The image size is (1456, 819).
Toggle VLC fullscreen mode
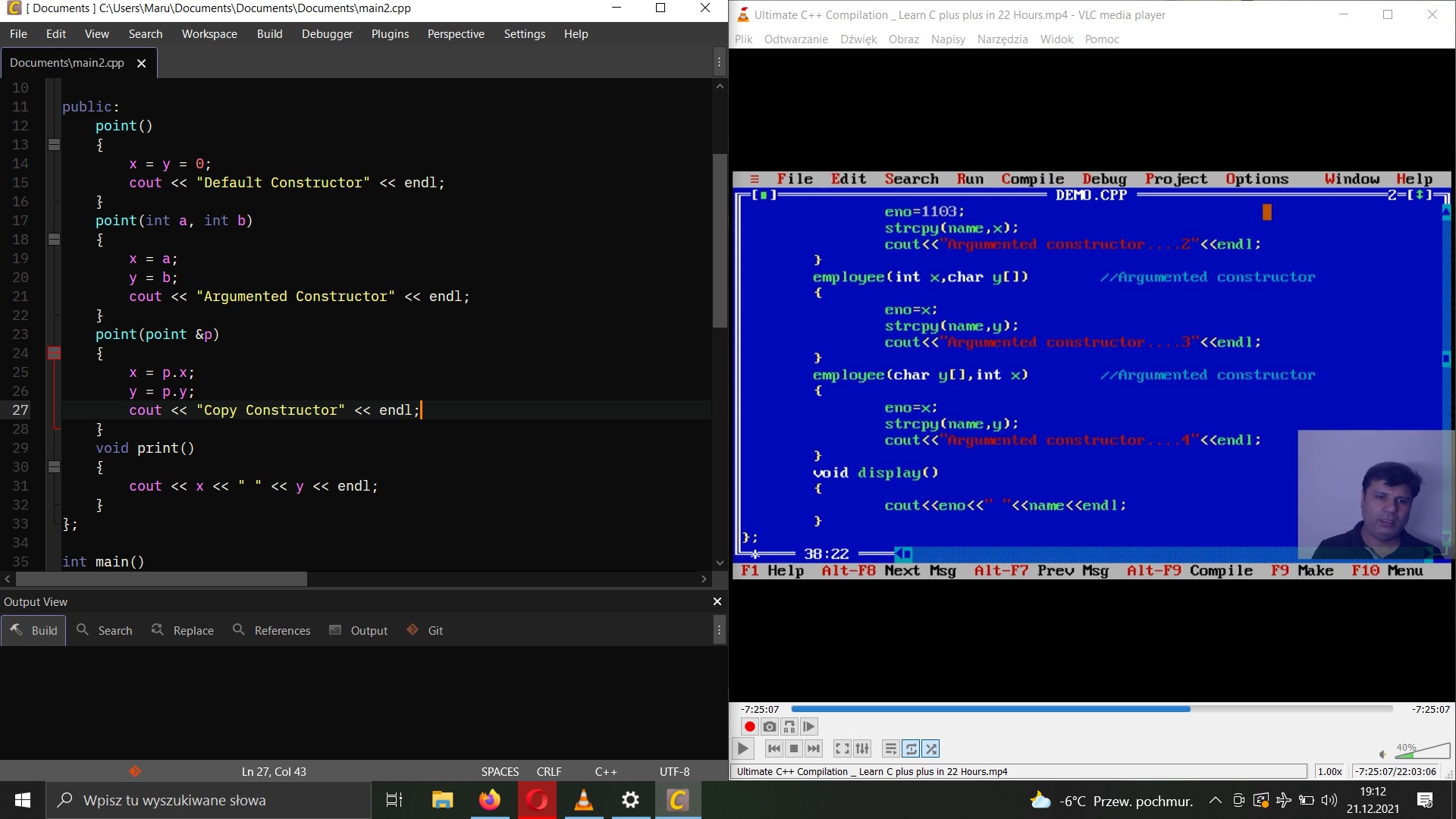point(842,748)
